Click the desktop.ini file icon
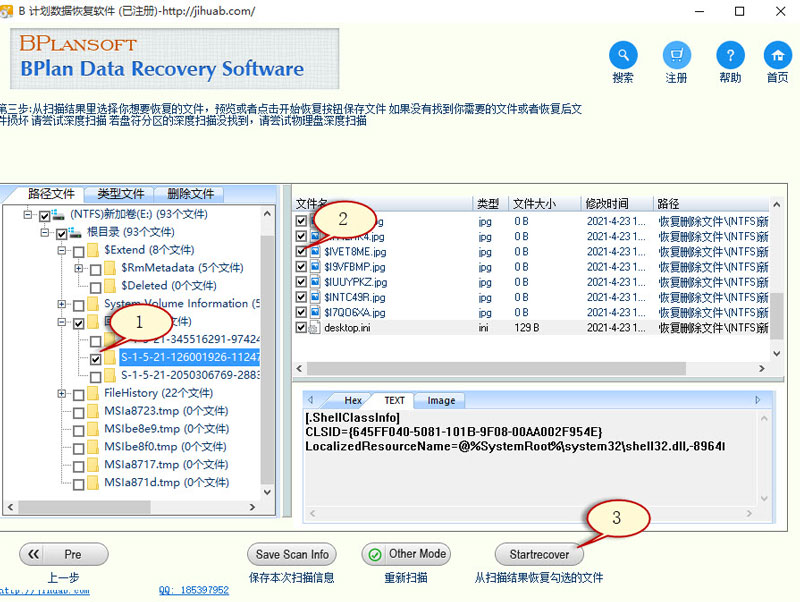This screenshot has height=602, width=800. tap(315, 328)
